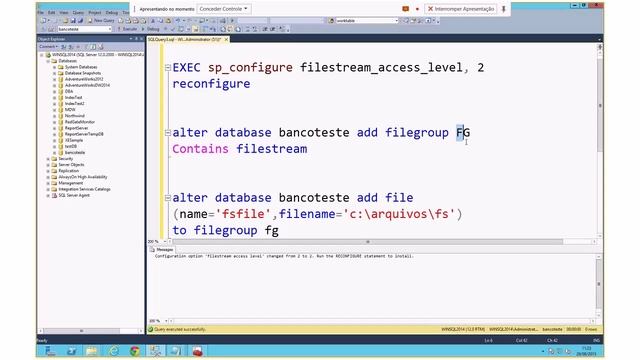Screen dimensions: 640x360
Task: Collapse the EXEC sp_configure code block
Action: tap(167, 67)
